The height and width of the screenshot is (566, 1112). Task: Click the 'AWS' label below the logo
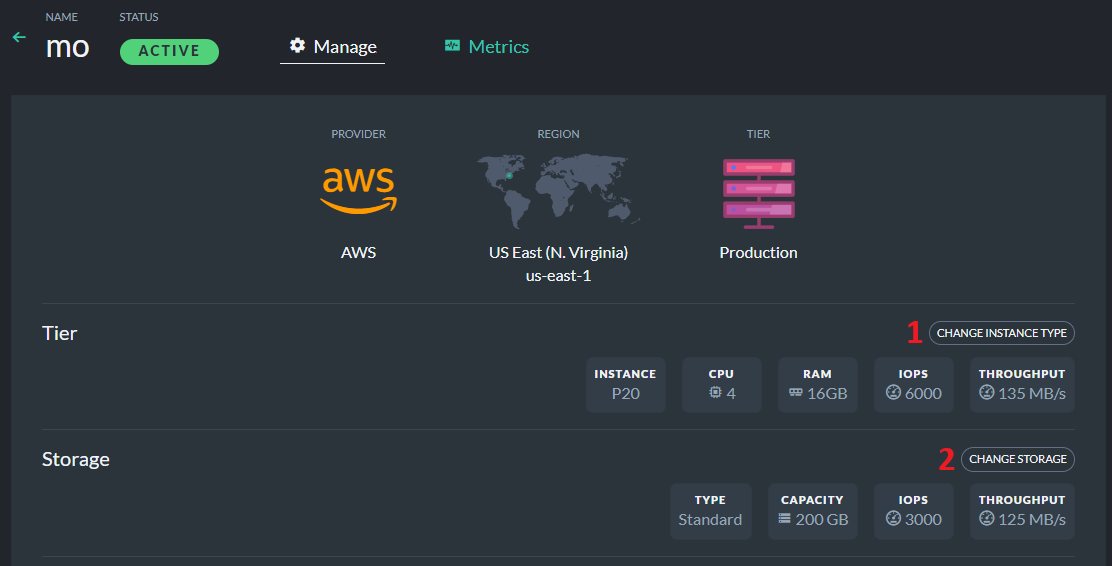point(358,253)
